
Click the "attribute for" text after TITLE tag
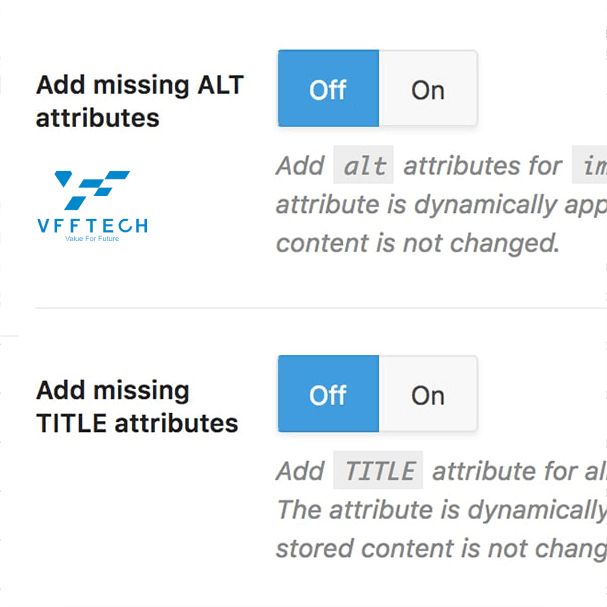(x=504, y=471)
